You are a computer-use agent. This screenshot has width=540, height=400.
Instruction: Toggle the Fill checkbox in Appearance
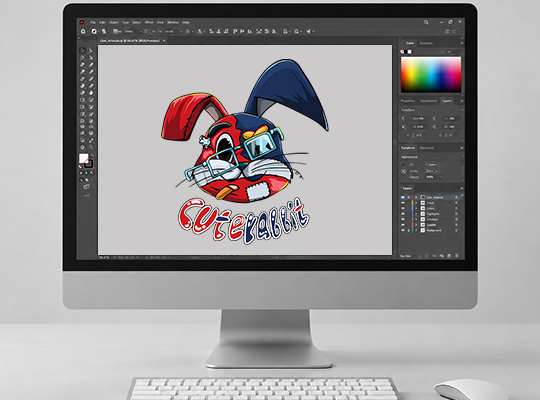point(403,165)
